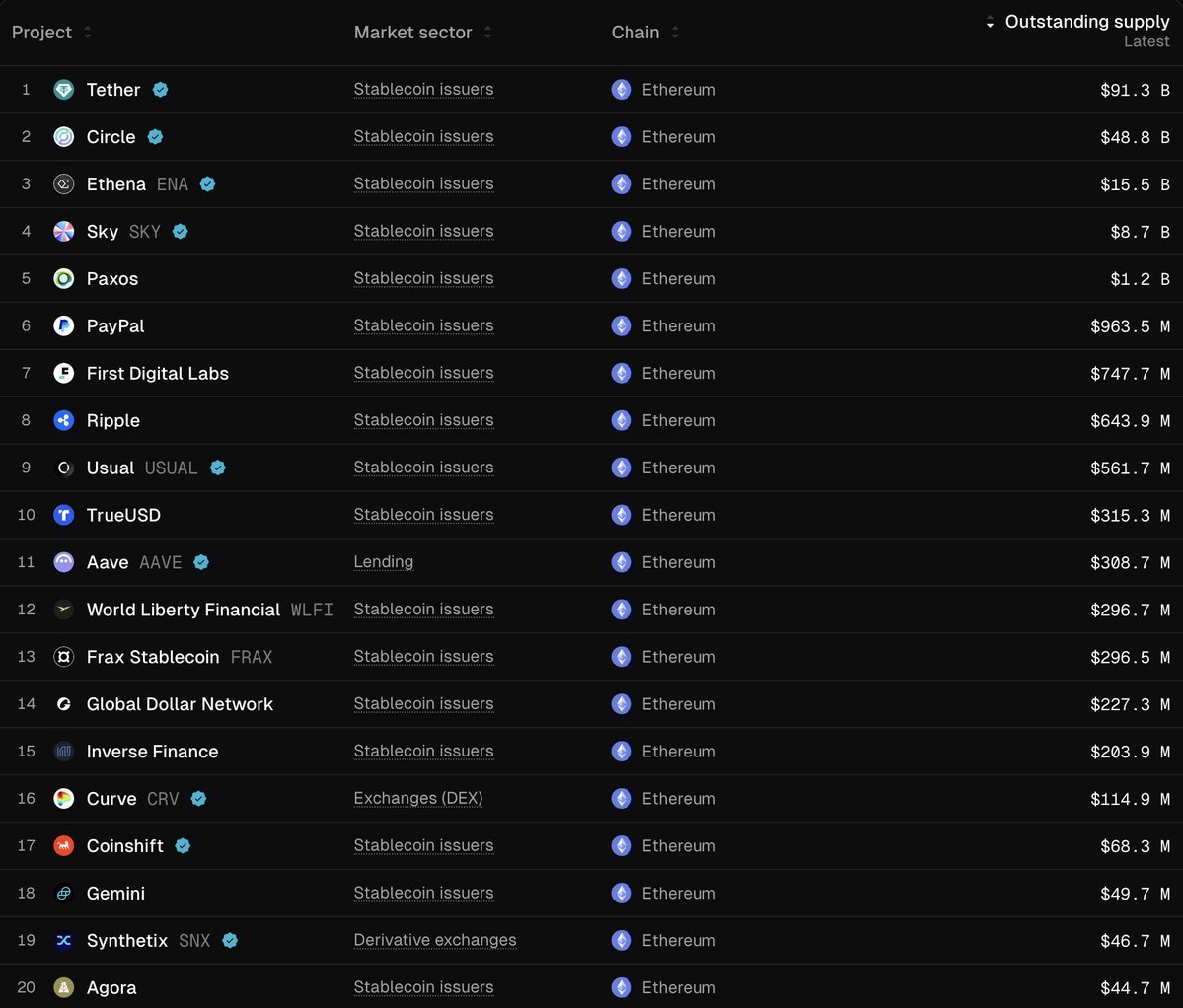Viewport: 1183px width, 1008px height.
Task: Sort table by Project column
Action: [x=51, y=33]
